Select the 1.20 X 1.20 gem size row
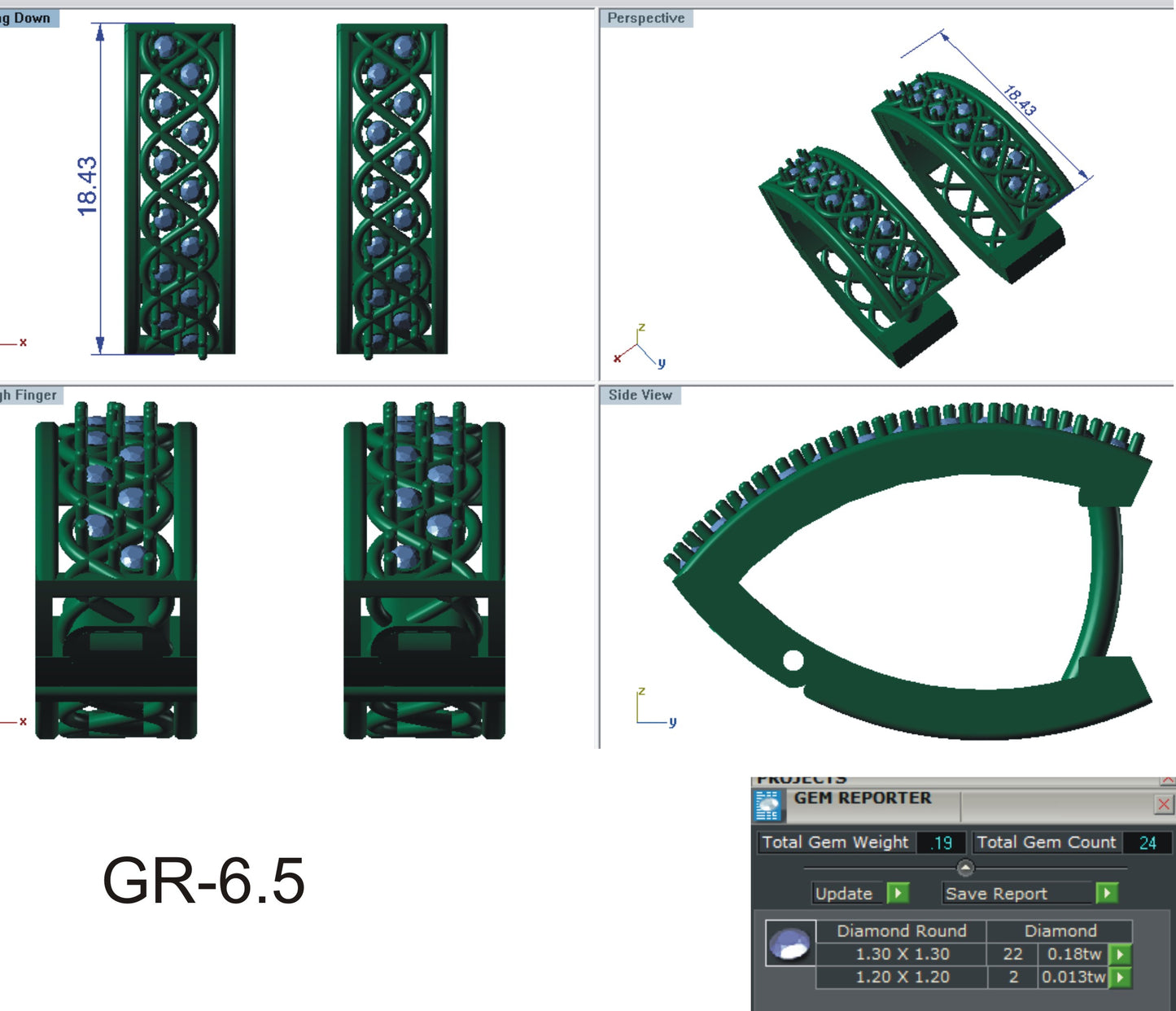This screenshot has height=1011, width=1176. (x=902, y=977)
